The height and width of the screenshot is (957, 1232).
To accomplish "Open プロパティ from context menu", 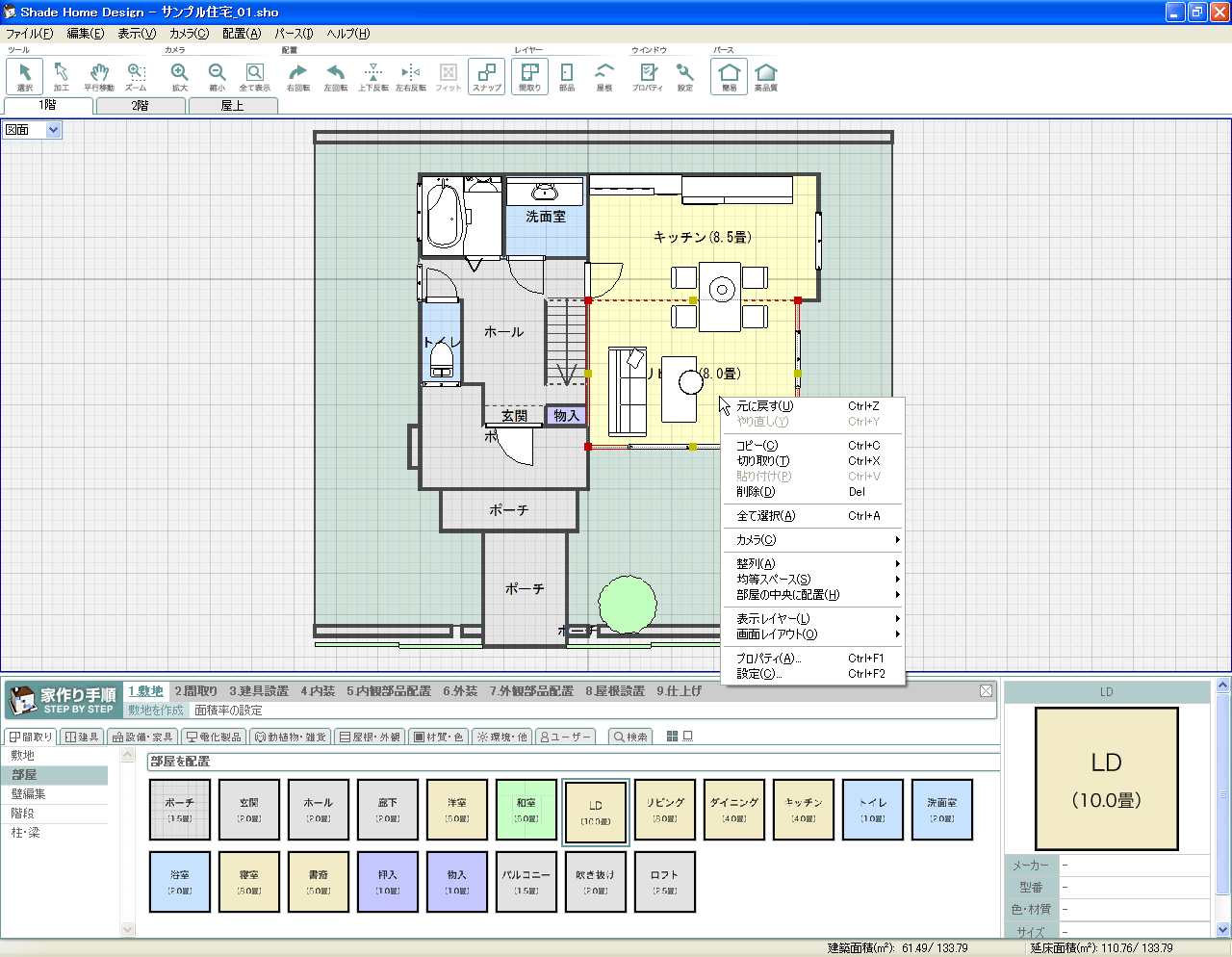I will (x=812, y=659).
